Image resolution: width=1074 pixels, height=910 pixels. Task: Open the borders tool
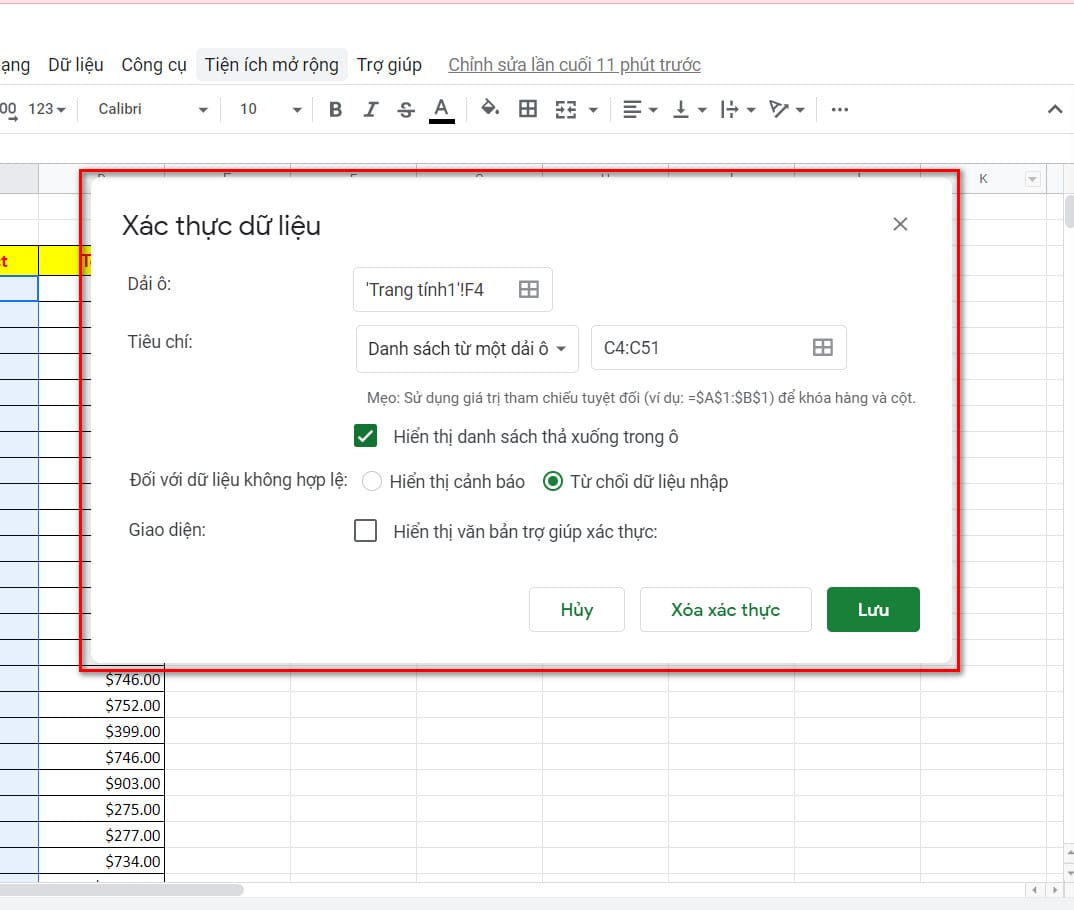tap(528, 109)
